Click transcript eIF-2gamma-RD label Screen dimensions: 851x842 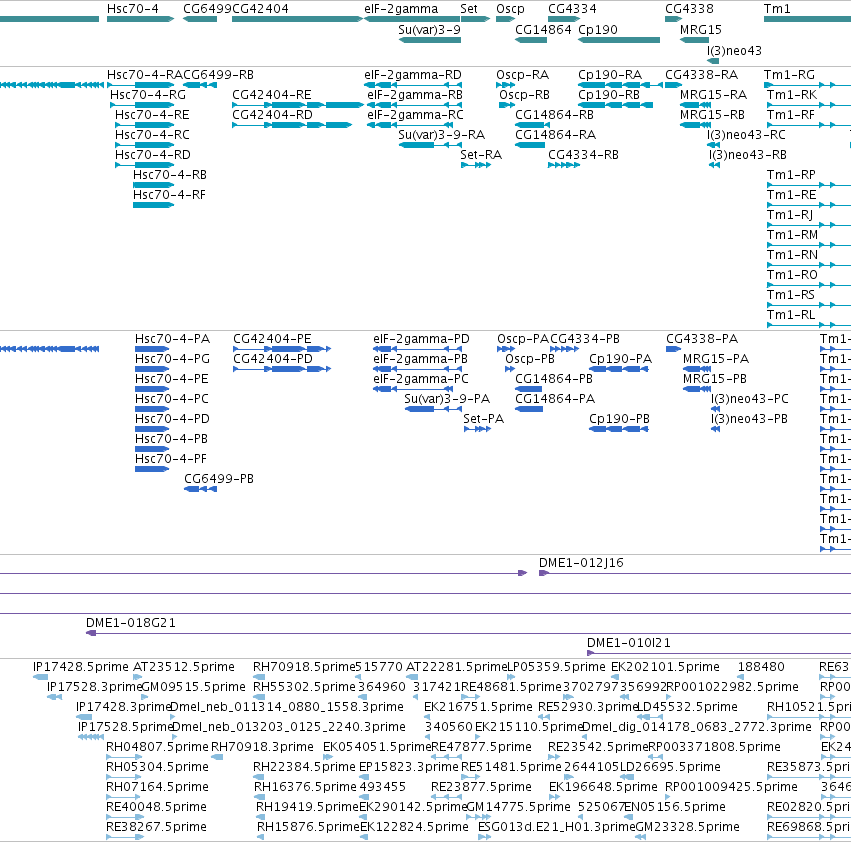pyautogui.click(x=413, y=75)
